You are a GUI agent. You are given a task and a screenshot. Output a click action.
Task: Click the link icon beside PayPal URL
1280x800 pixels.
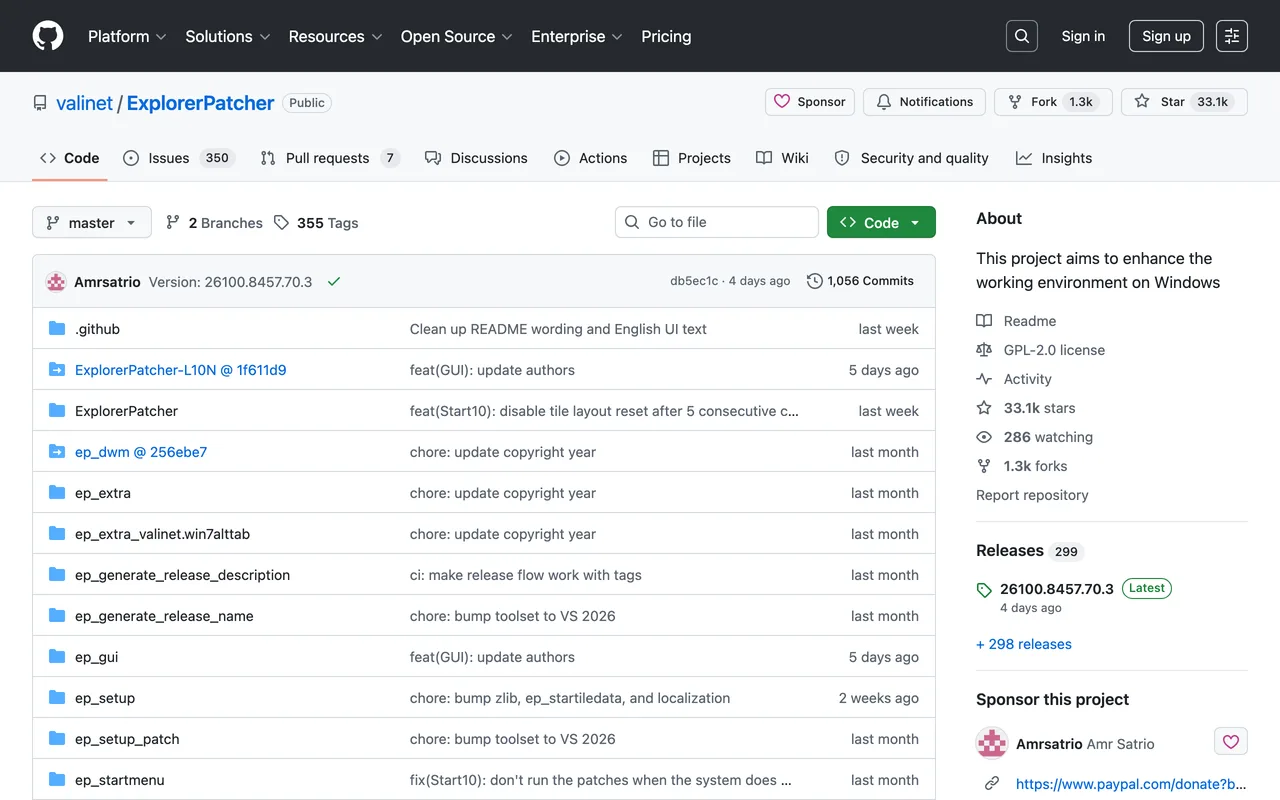(992, 784)
